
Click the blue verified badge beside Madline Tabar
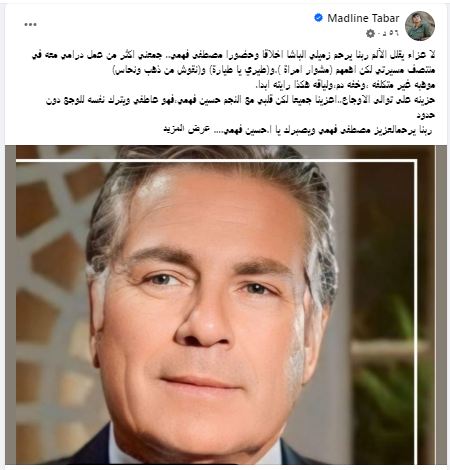[x=318, y=18]
